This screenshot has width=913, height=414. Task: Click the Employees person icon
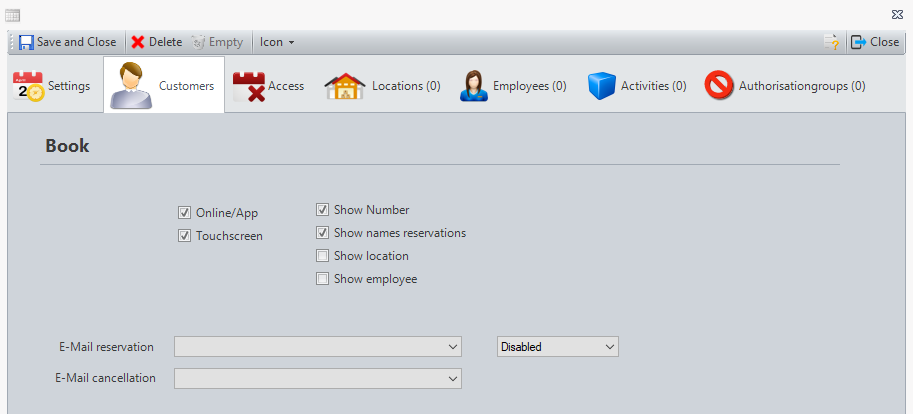coord(473,86)
